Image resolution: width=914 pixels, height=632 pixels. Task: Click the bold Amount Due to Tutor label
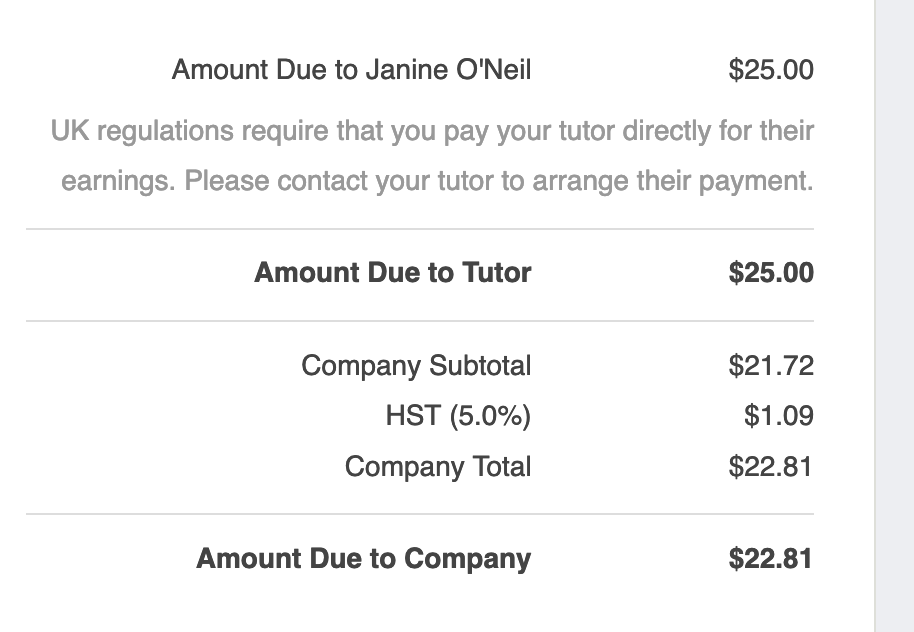point(393,273)
